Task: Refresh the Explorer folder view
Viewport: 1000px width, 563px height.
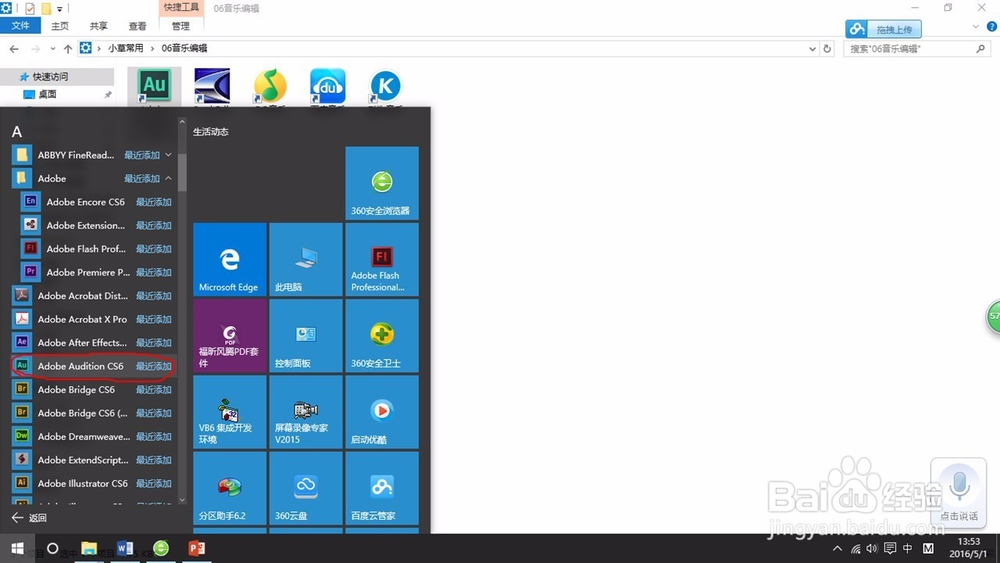Action: pos(827,48)
